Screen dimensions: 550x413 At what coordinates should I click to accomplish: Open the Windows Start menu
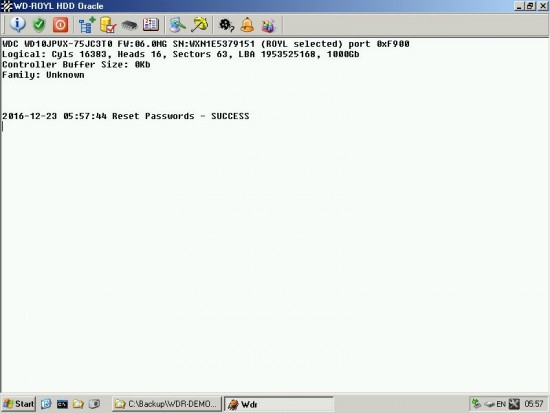19,404
